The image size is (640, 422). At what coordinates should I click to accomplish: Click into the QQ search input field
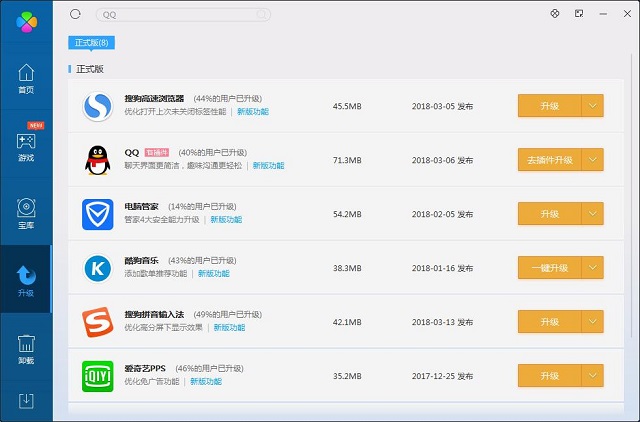(x=180, y=15)
